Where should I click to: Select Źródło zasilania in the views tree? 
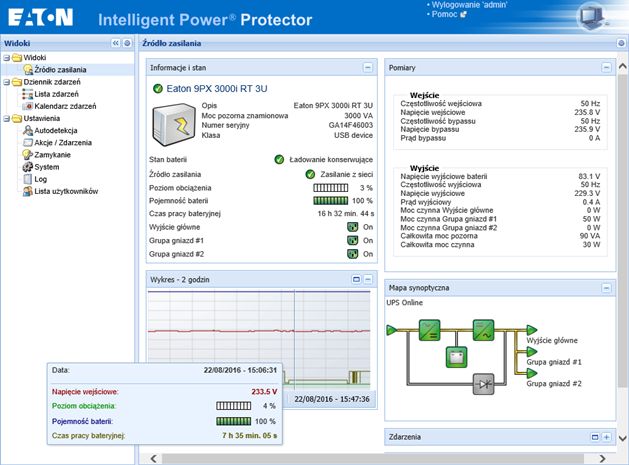[x=60, y=70]
